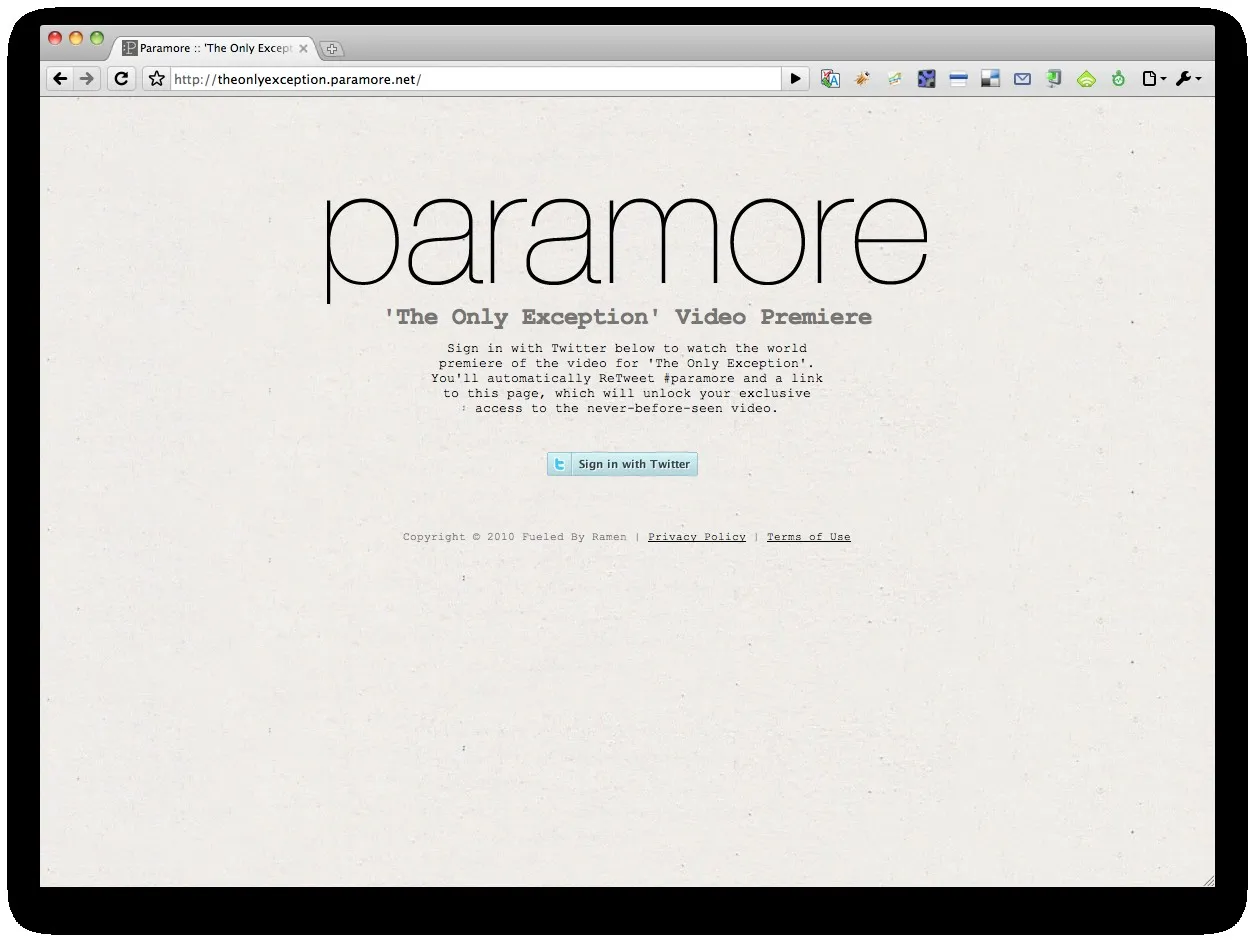Sign in with Twitter

click(x=622, y=464)
